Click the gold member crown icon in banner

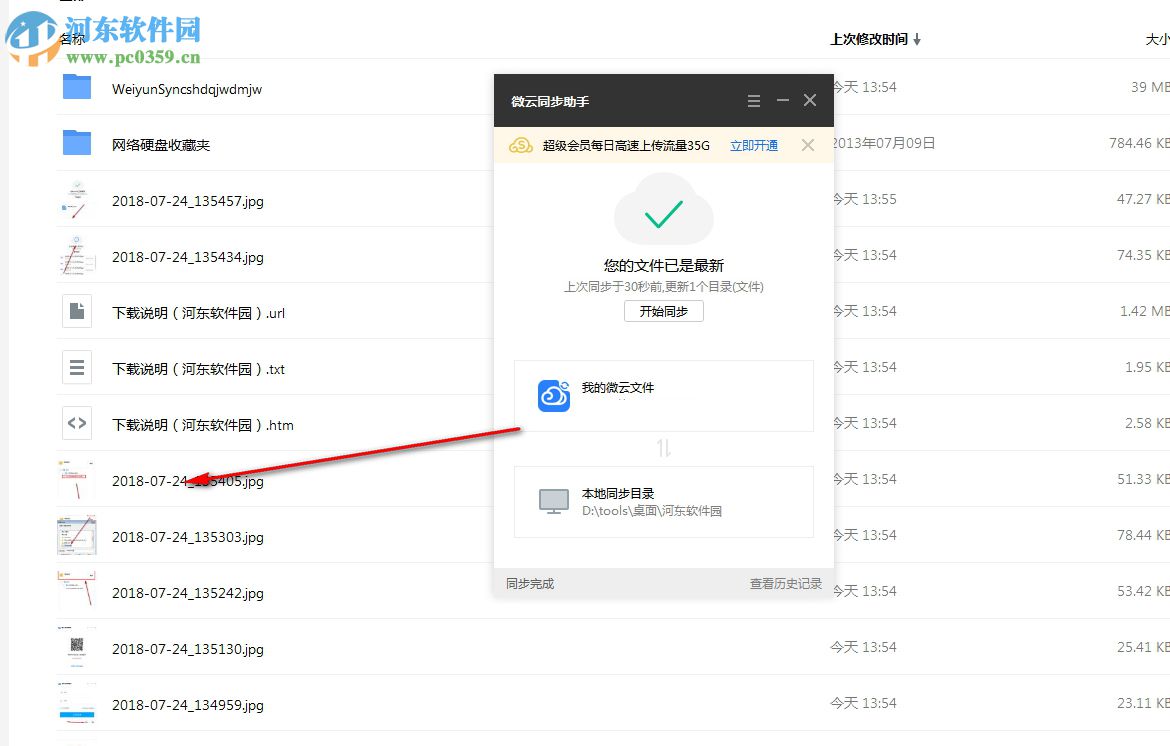click(520, 145)
